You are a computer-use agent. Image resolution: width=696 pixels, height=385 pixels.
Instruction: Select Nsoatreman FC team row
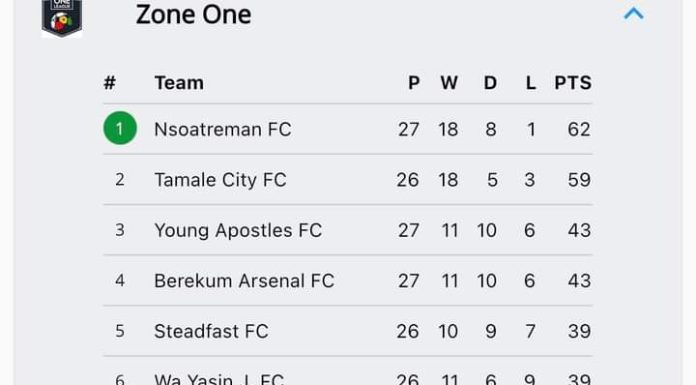[x=348, y=129]
